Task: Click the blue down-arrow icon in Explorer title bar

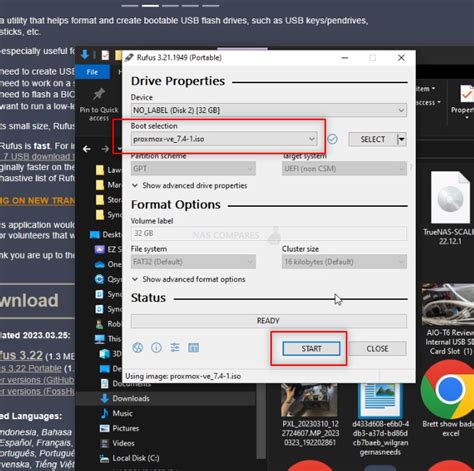Action: [85, 55]
